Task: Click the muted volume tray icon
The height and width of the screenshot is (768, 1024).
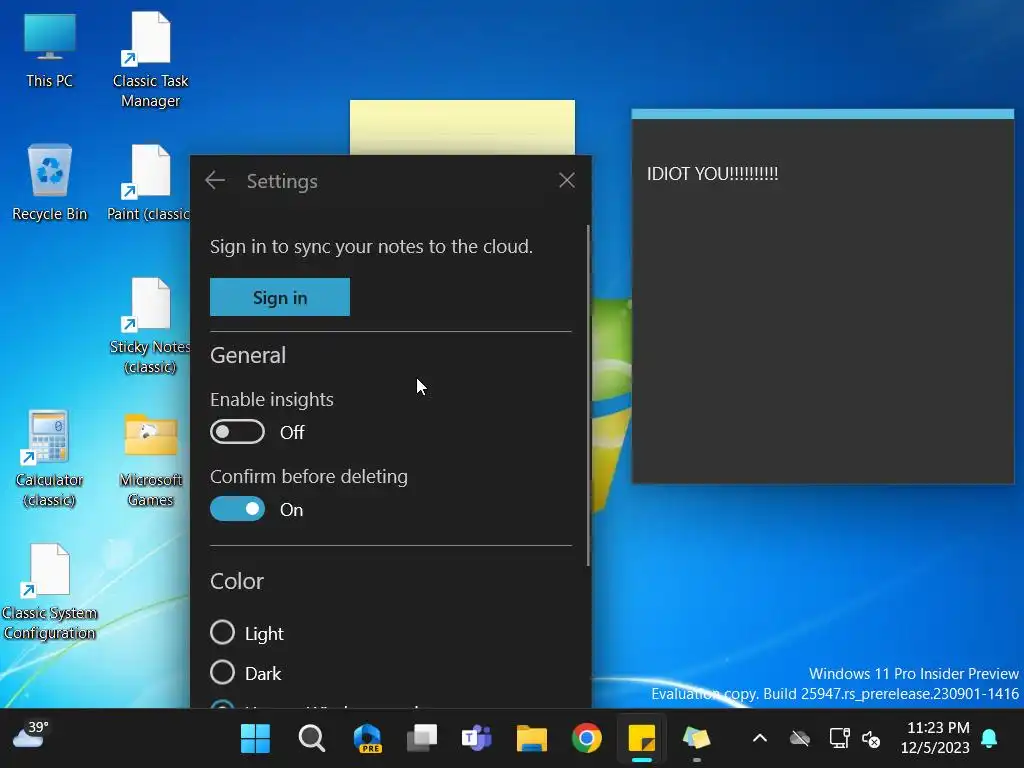Action: [871, 739]
